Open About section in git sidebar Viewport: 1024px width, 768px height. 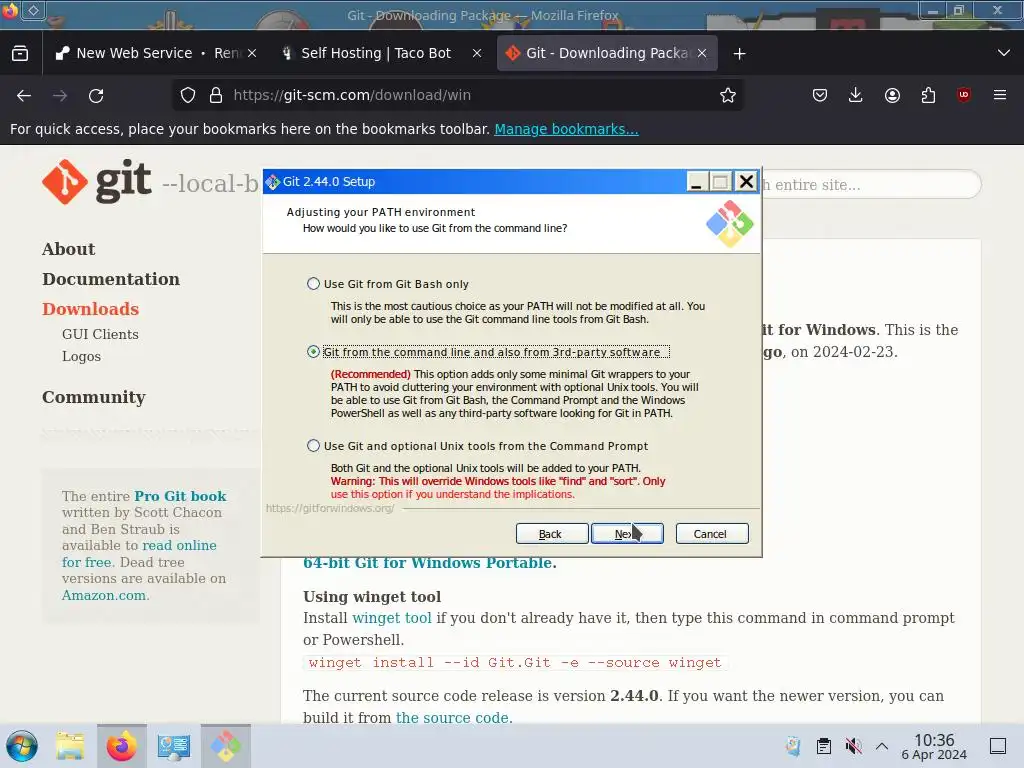pyautogui.click(x=69, y=249)
